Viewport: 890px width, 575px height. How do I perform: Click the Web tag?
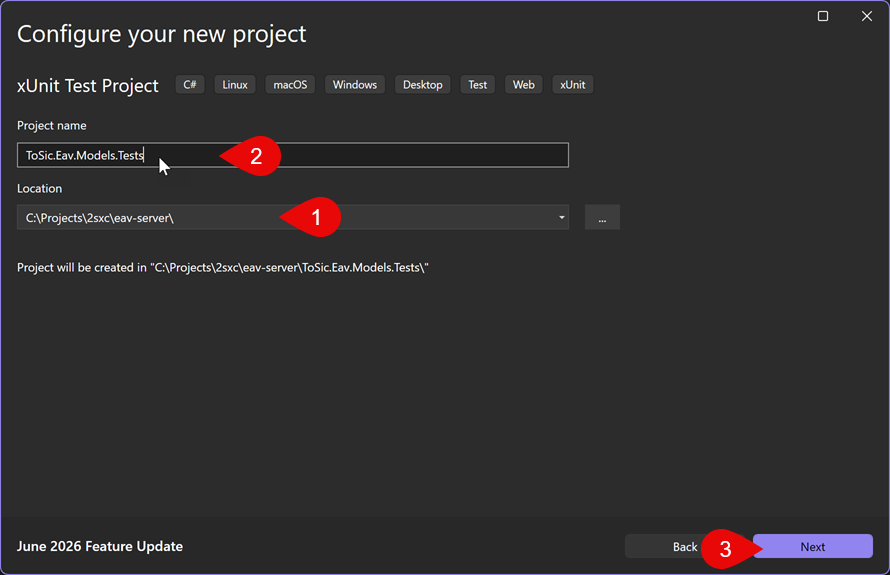[523, 85]
